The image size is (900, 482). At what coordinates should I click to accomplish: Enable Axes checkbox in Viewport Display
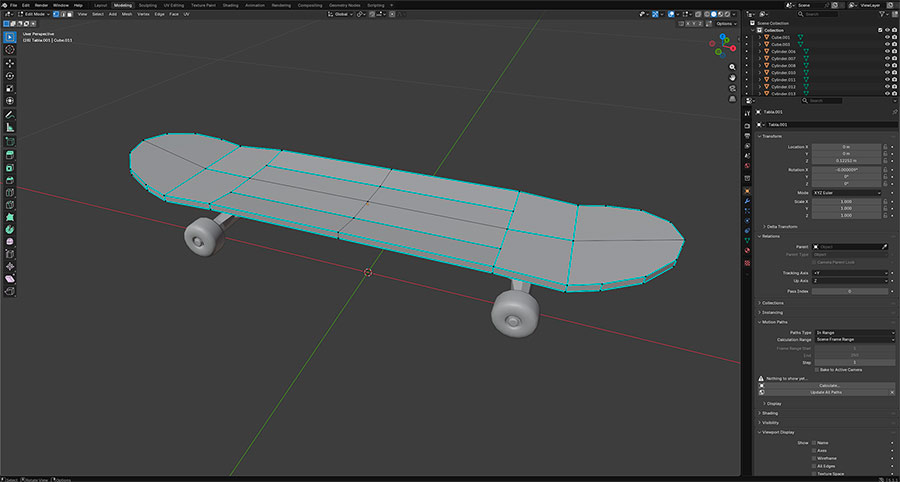point(813,450)
